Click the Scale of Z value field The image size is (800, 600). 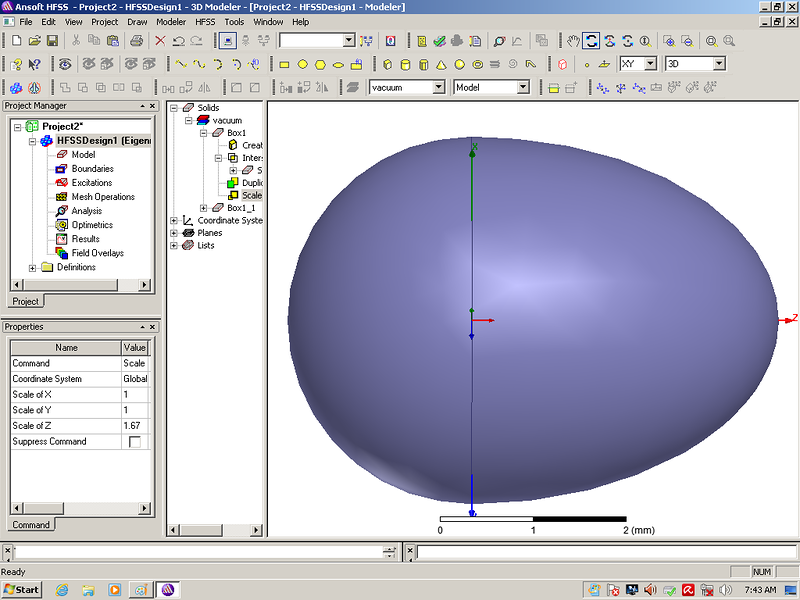pyautogui.click(x=134, y=426)
